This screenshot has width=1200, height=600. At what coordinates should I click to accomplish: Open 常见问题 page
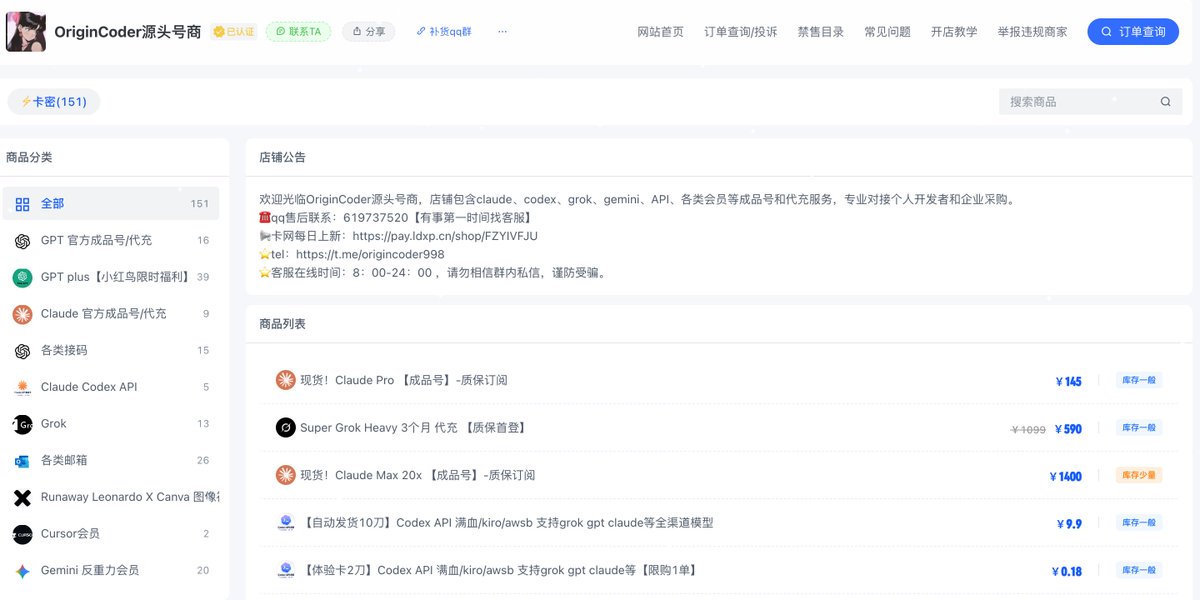(x=887, y=32)
